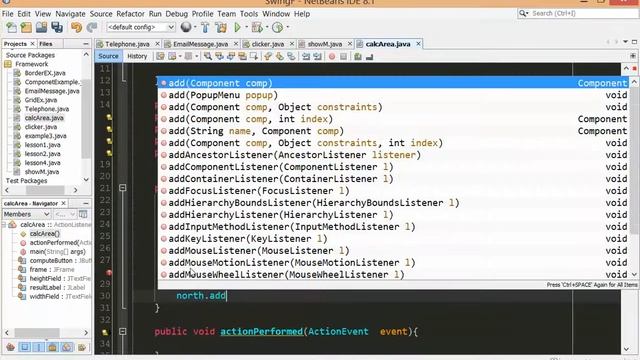Toggle Show Inherited Members filter in Navigator
640x360 pixels.
(x=11, y=347)
